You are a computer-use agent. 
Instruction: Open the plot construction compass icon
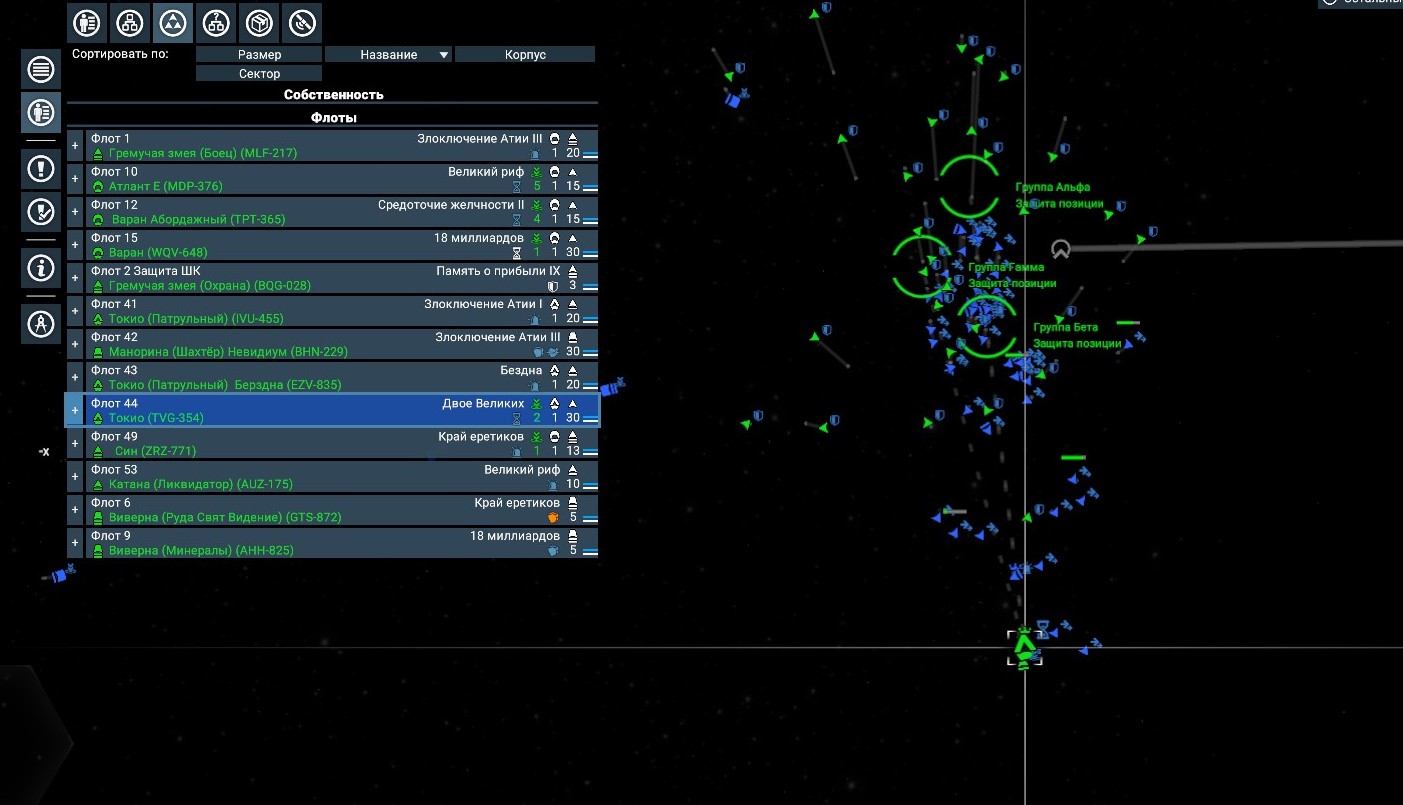(x=40, y=323)
